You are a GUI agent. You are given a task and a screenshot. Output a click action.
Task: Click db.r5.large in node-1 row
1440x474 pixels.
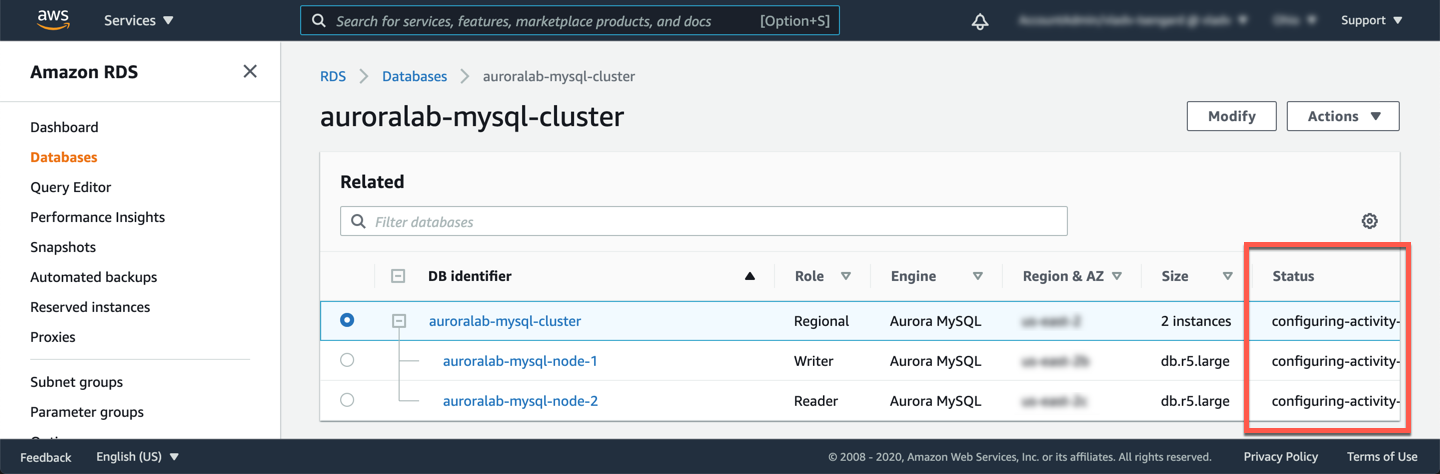pyautogui.click(x=1195, y=361)
